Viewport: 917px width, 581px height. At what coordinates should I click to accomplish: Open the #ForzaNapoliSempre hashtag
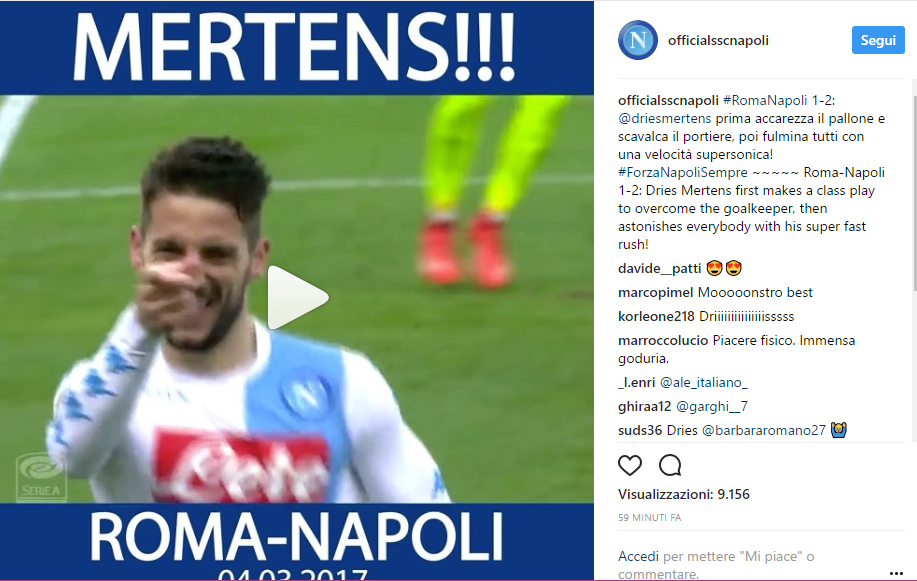tap(682, 173)
